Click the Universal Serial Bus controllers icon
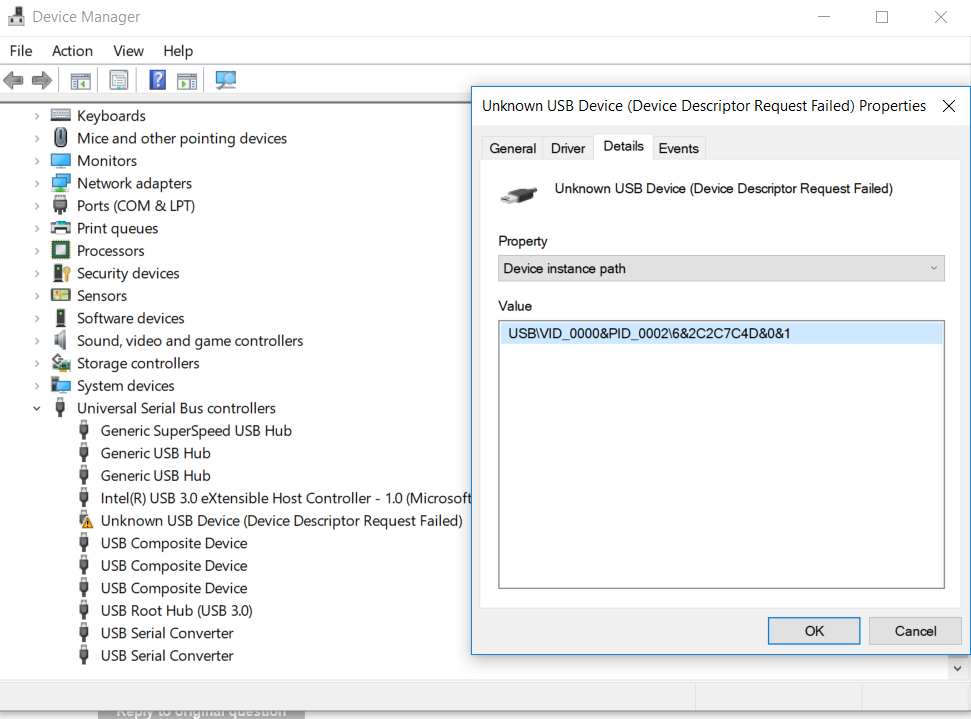The image size is (971, 719). click(60, 407)
